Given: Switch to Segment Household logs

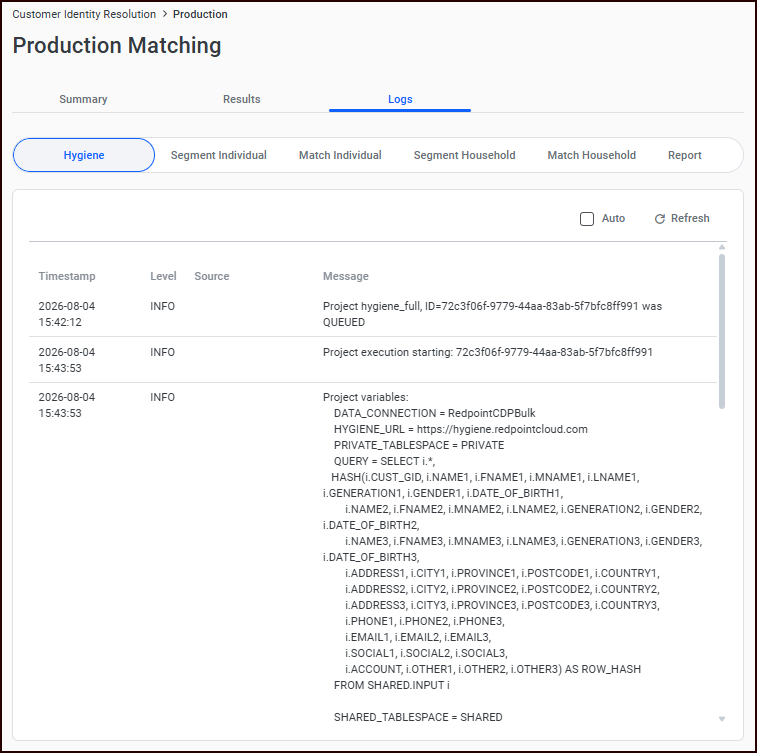Looking at the screenshot, I should pos(464,155).
